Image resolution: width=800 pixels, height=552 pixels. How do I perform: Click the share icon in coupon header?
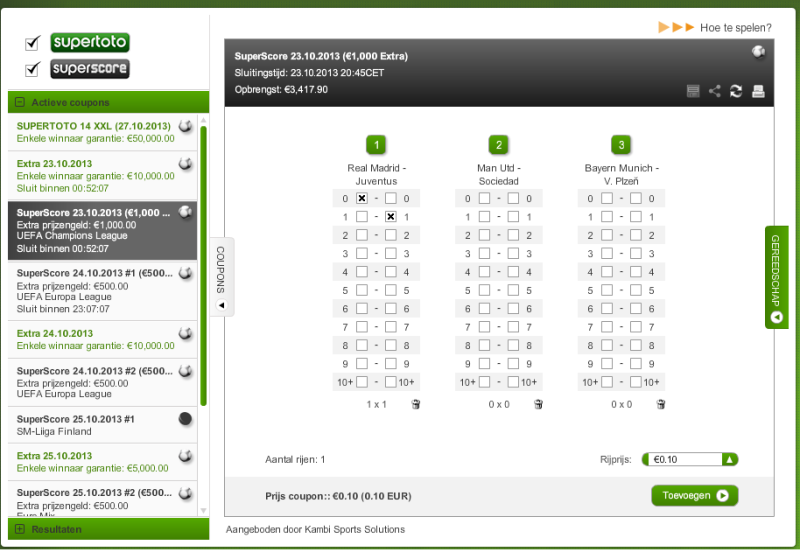714,91
